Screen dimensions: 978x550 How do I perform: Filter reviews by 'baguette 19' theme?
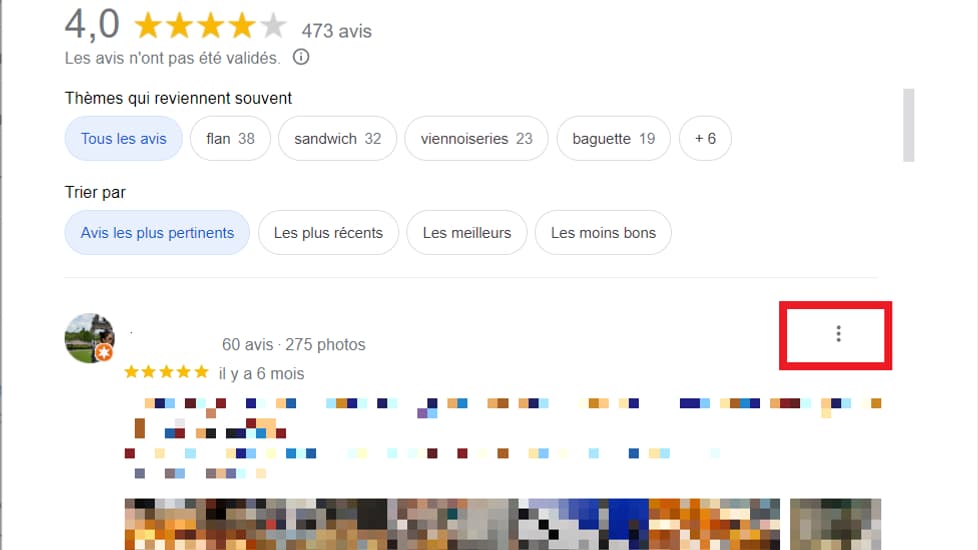click(x=614, y=138)
